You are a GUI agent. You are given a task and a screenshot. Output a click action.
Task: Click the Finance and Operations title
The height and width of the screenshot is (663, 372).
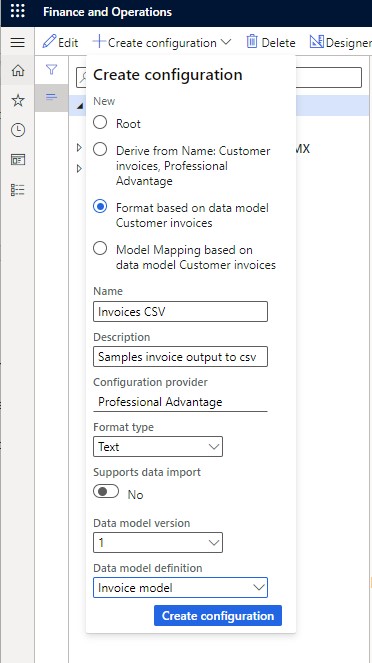pos(107,11)
